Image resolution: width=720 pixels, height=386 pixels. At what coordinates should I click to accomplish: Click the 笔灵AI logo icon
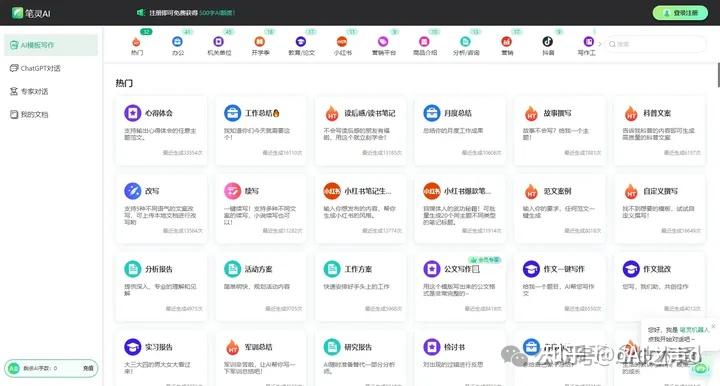(x=17, y=13)
